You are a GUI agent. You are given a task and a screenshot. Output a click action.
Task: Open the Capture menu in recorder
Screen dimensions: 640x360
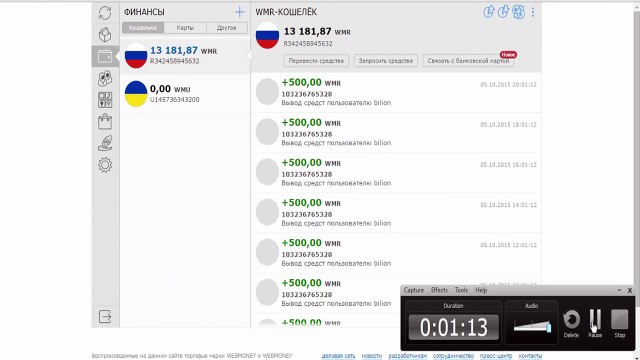[x=413, y=290]
